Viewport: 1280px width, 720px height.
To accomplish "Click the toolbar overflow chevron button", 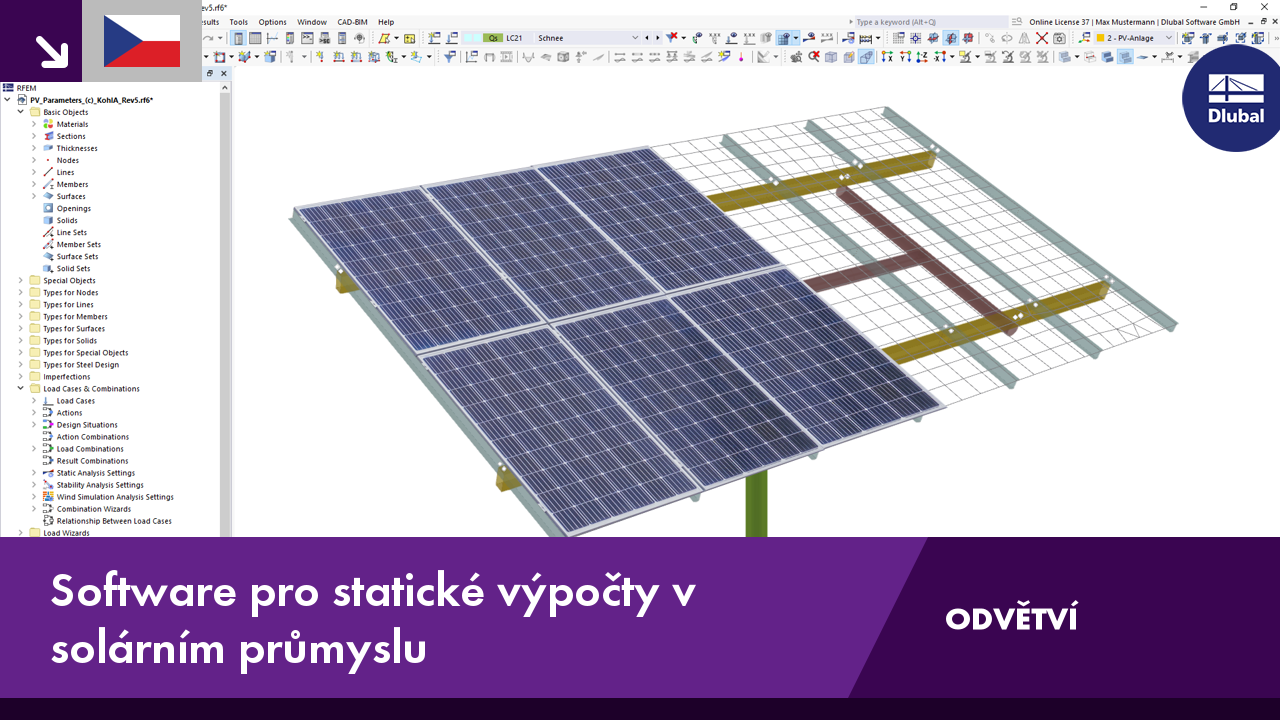I will point(1277,38).
